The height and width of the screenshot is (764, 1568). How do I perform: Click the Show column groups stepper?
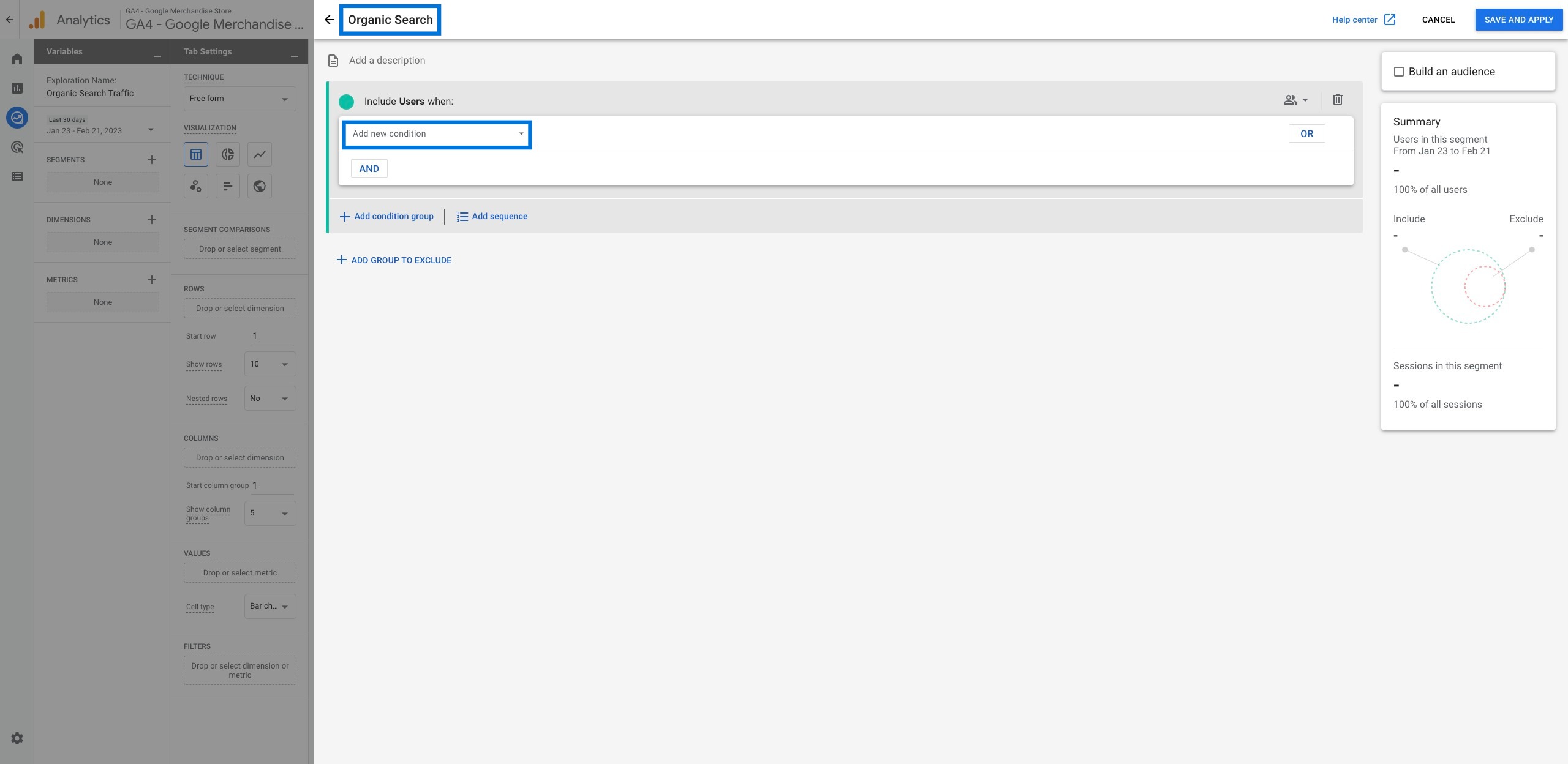[268, 513]
